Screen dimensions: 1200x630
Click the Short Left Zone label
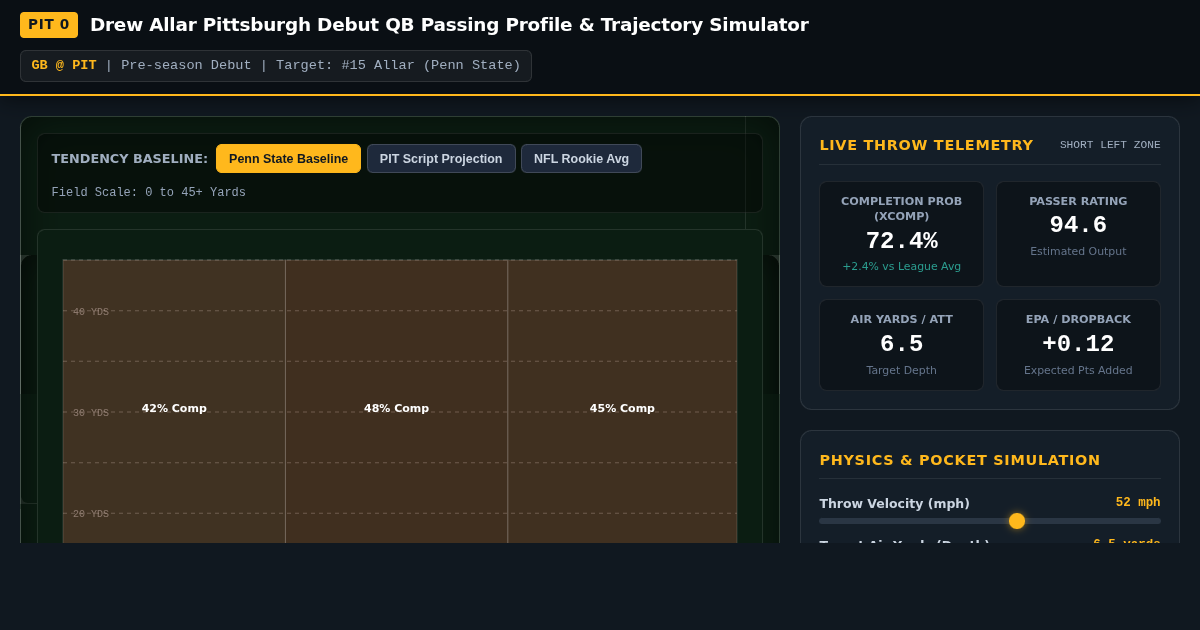tap(1110, 145)
